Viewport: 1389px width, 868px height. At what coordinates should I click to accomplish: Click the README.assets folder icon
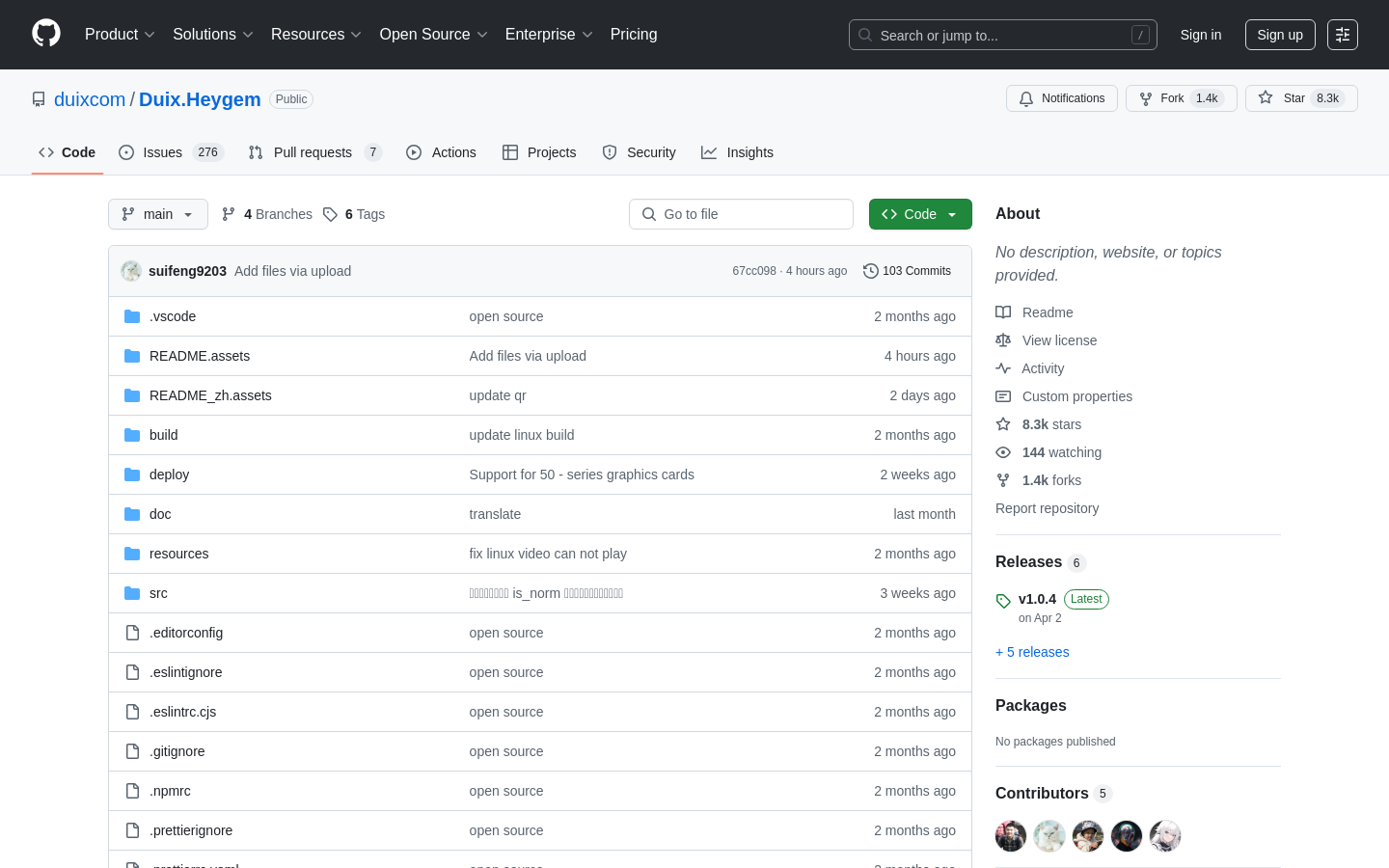coord(132,356)
